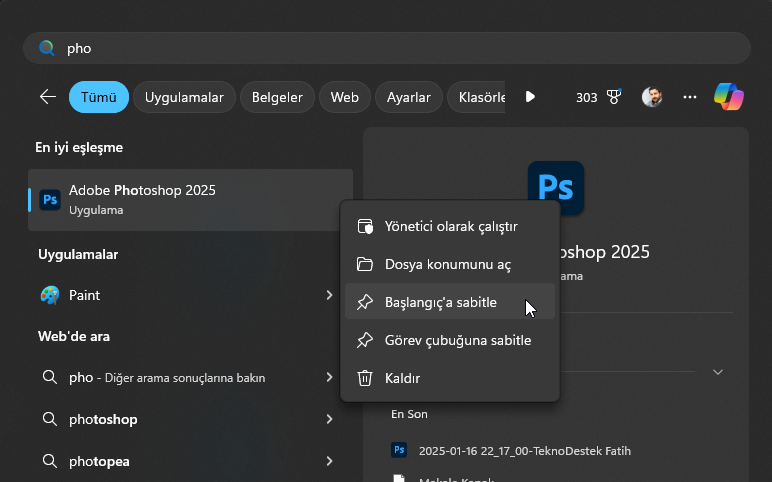The image size is (772, 482).
Task: Open the rewards trophy icon
Action: (x=614, y=96)
